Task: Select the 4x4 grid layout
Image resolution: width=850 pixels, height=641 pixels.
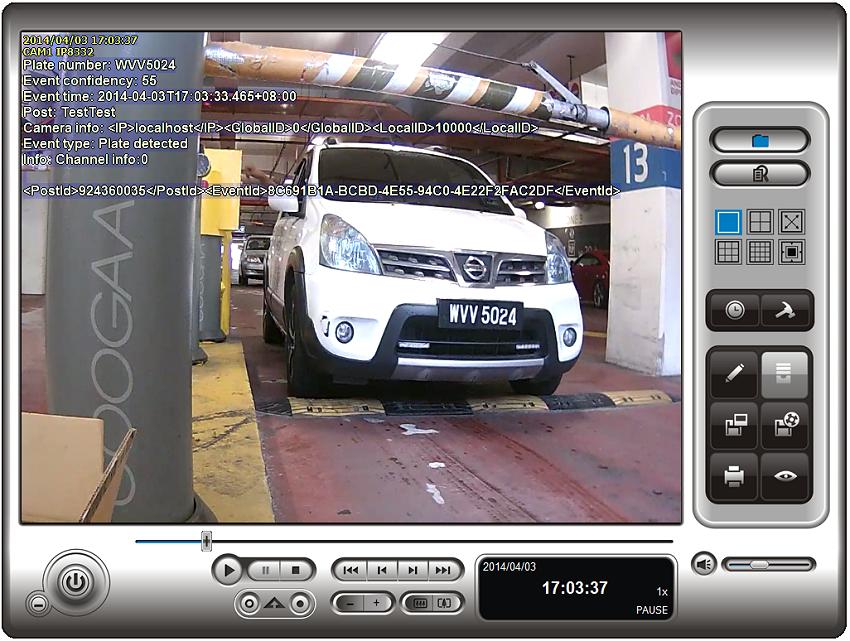Action: point(759,252)
